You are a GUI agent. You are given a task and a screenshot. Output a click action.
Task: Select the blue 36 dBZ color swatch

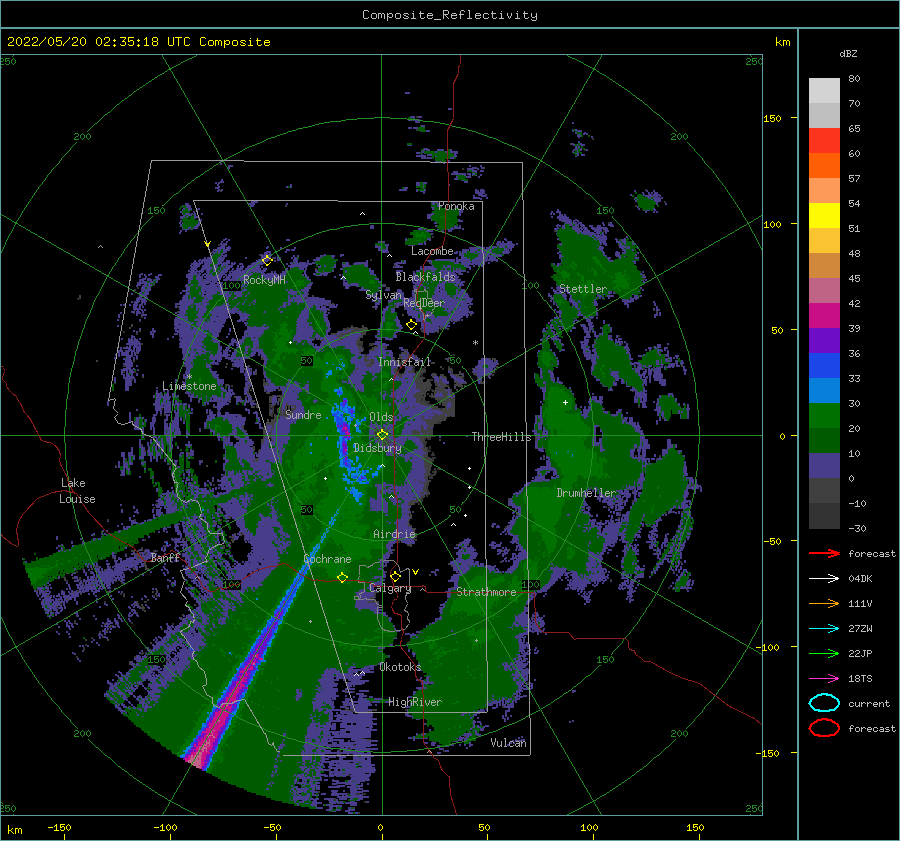click(824, 366)
